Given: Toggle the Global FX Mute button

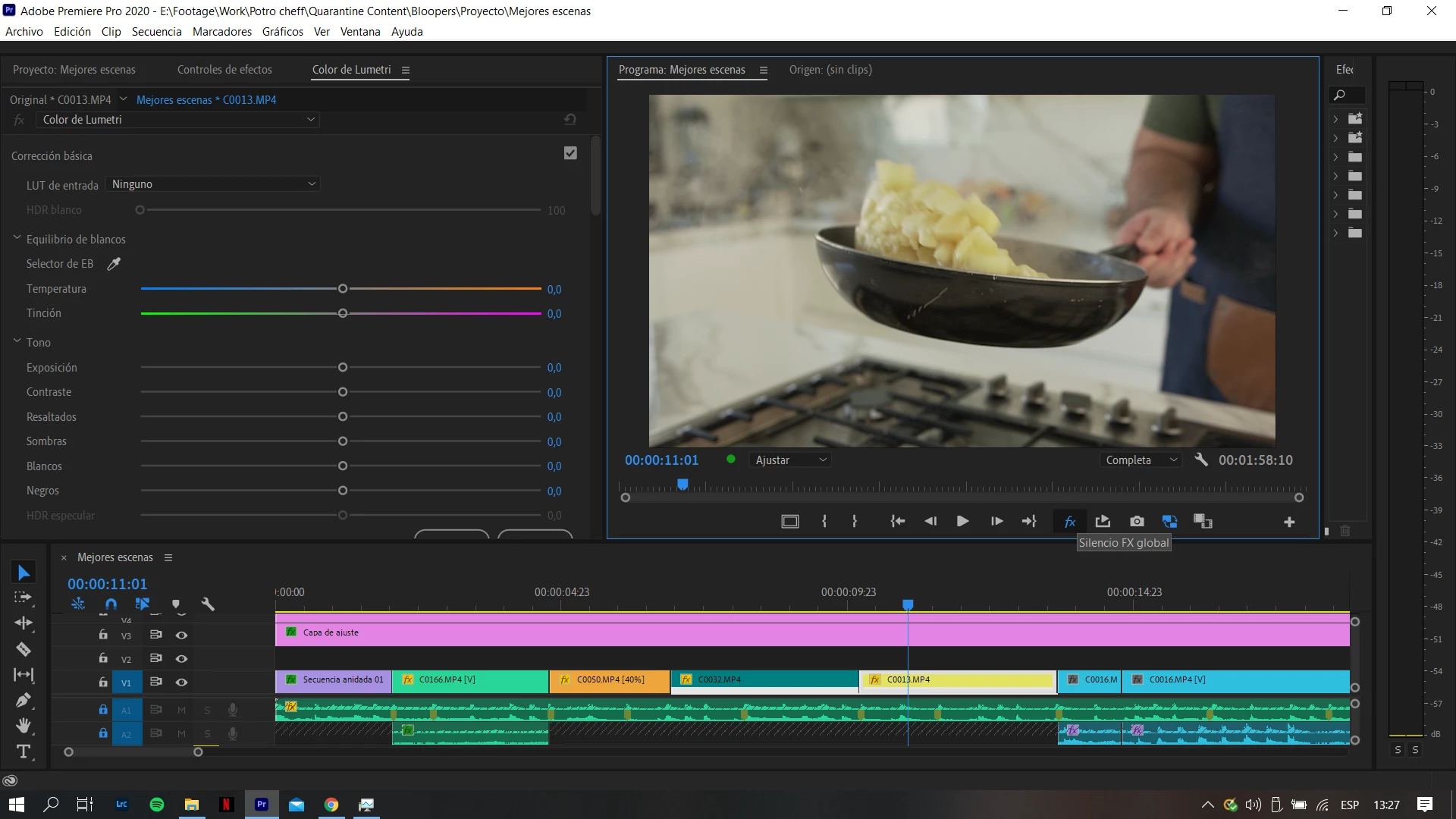Looking at the screenshot, I should click(1069, 522).
